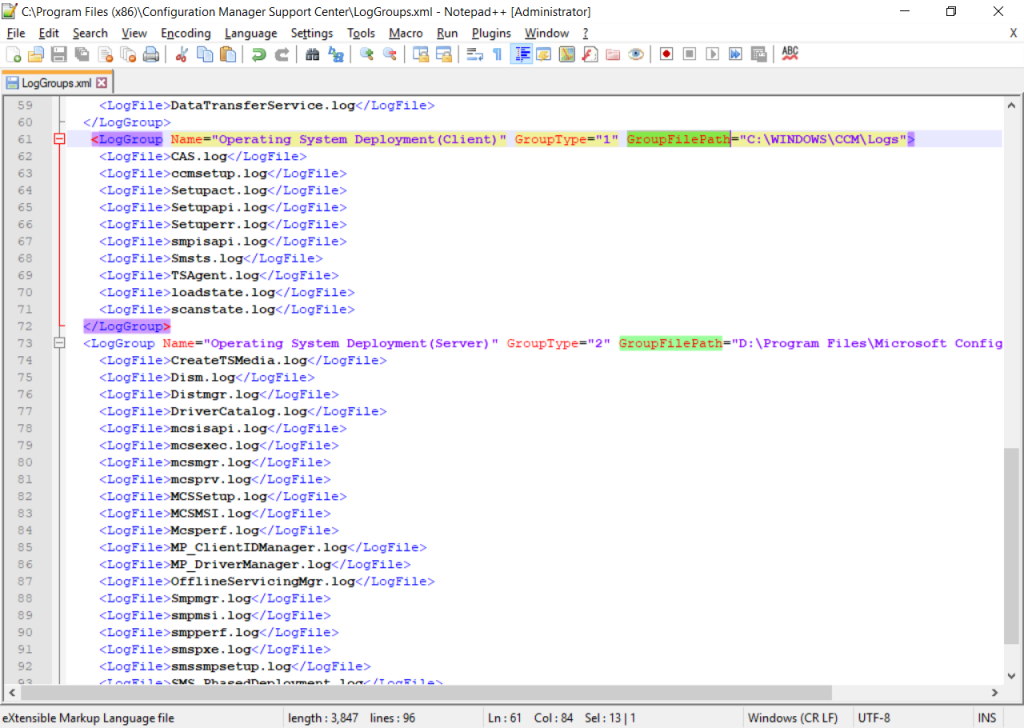Image resolution: width=1024 pixels, height=728 pixels.
Task: Playback the recorded macro
Action: click(x=711, y=54)
